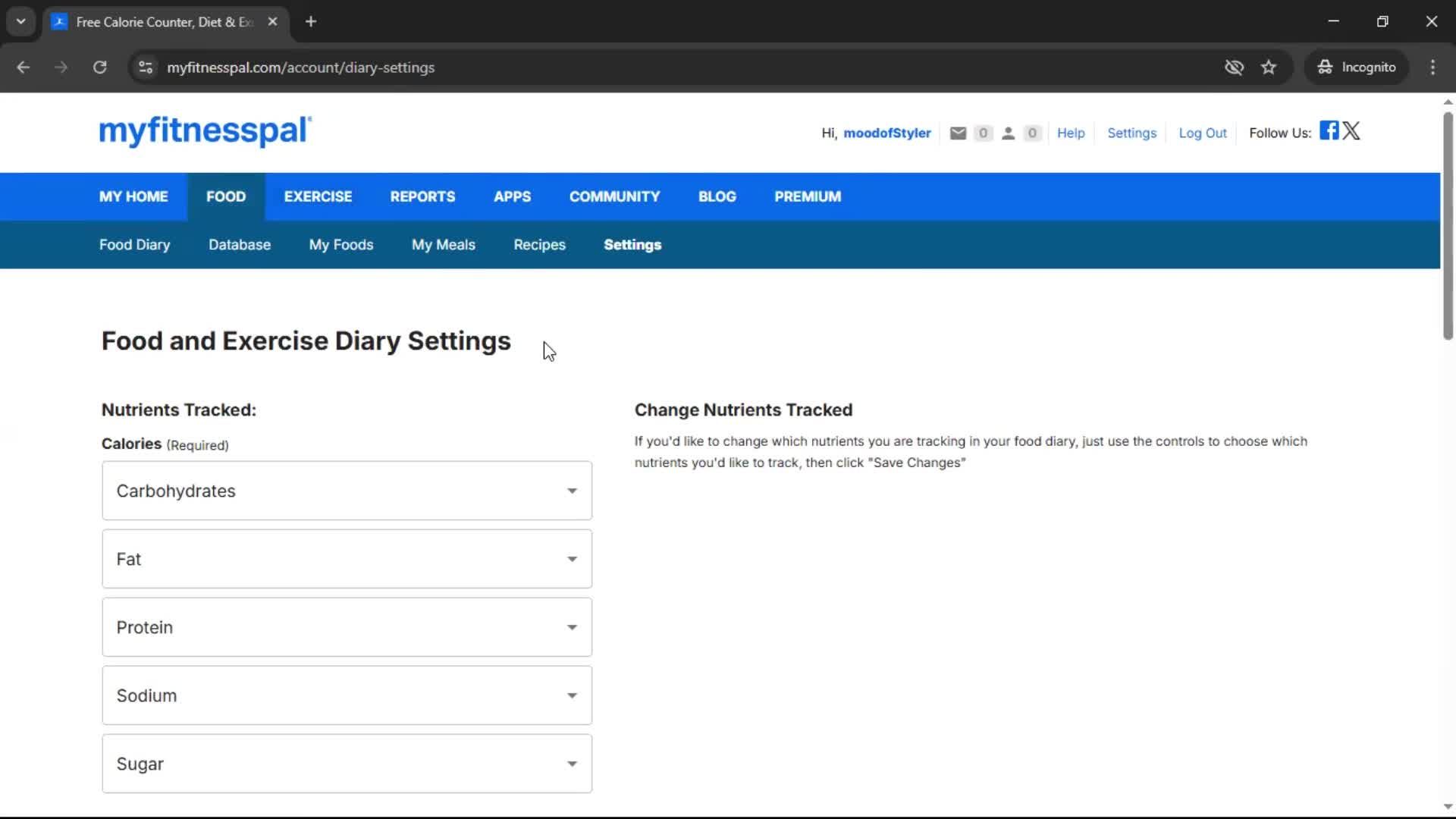Viewport: 1456px width, 819px height.
Task: Open the site information icon in address bar
Action: point(146,67)
